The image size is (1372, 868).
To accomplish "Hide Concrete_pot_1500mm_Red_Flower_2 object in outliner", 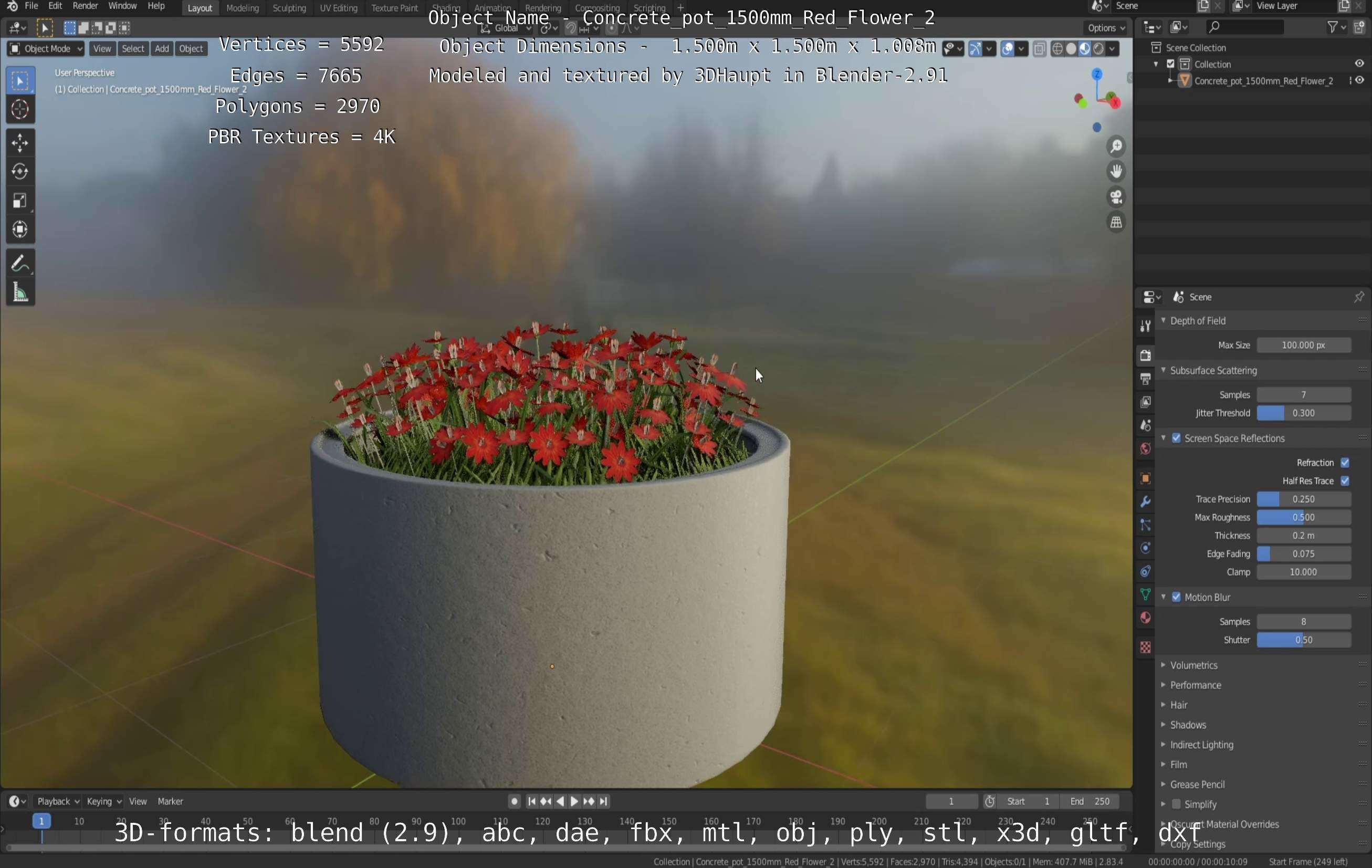I will pos(1359,80).
